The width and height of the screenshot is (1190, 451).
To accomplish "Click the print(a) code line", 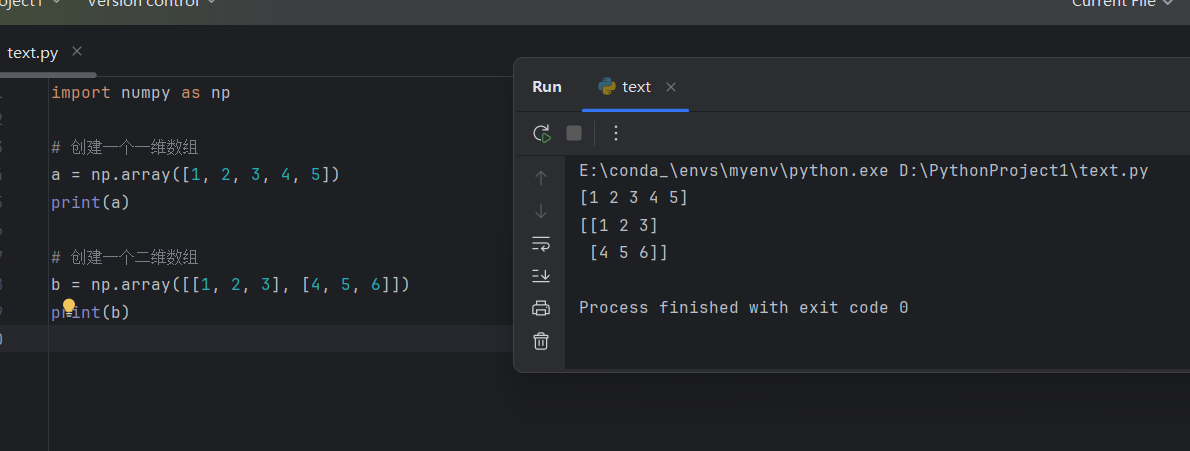I will click(91, 202).
